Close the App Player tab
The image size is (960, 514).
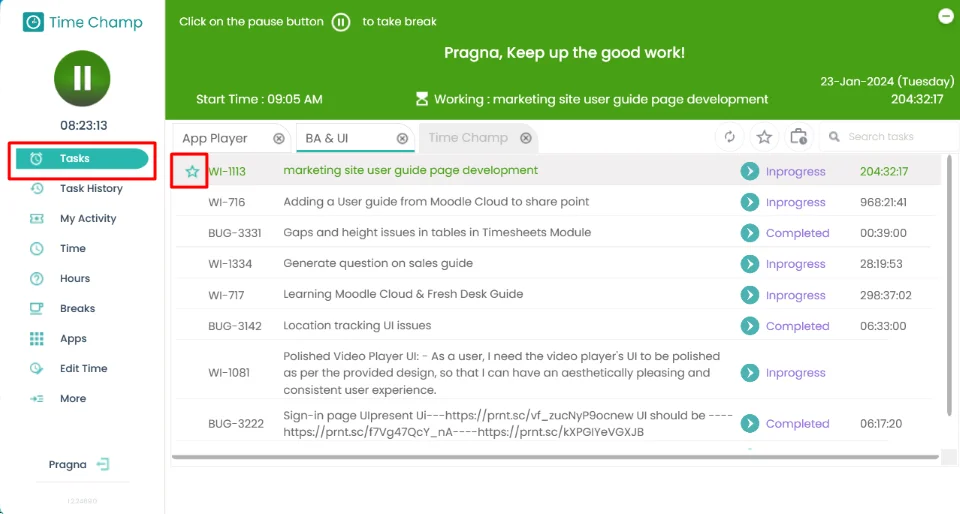[279, 138]
